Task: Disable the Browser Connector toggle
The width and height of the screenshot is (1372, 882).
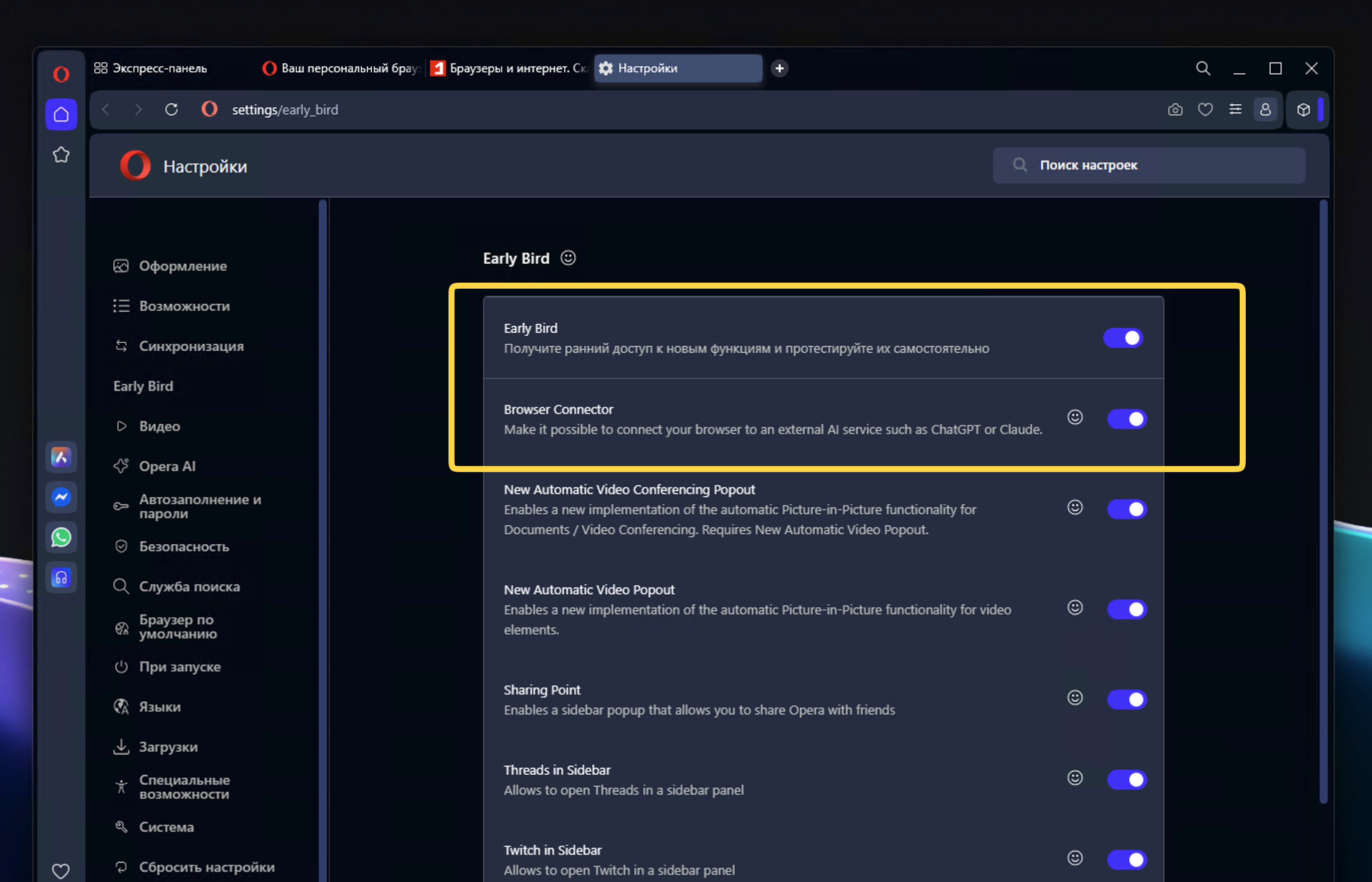Action: (1126, 419)
